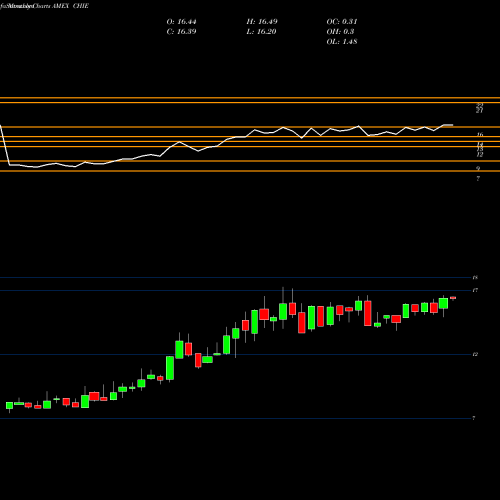Select the OC: 0.31 value
The image size is (500, 500).
point(342,22)
